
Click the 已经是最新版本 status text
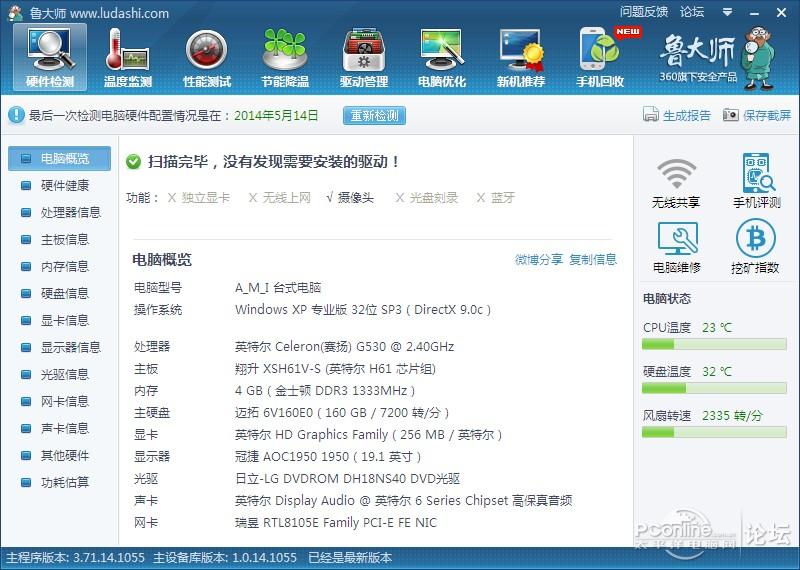click(350, 558)
